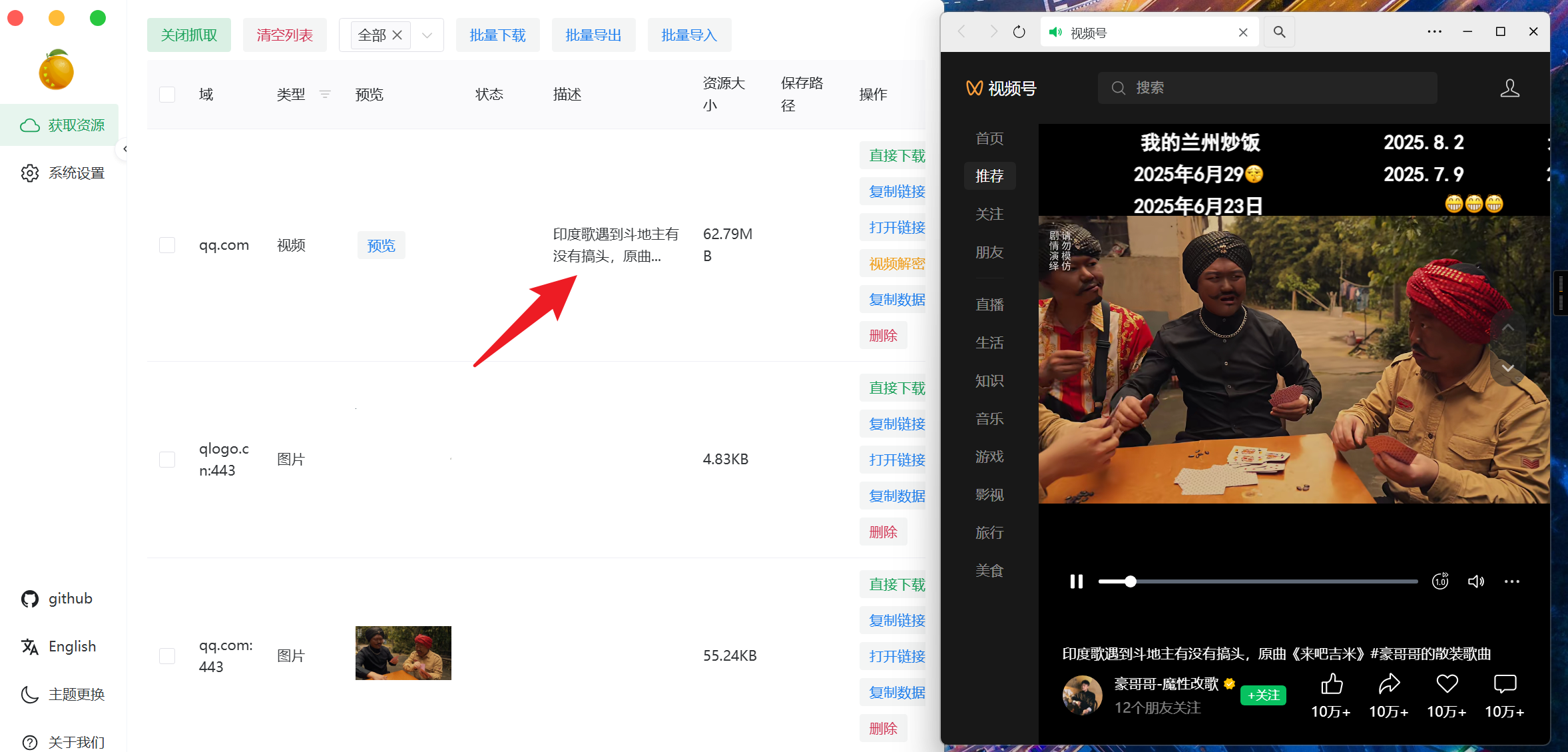Open the filter icon beside 类型 column

(325, 95)
